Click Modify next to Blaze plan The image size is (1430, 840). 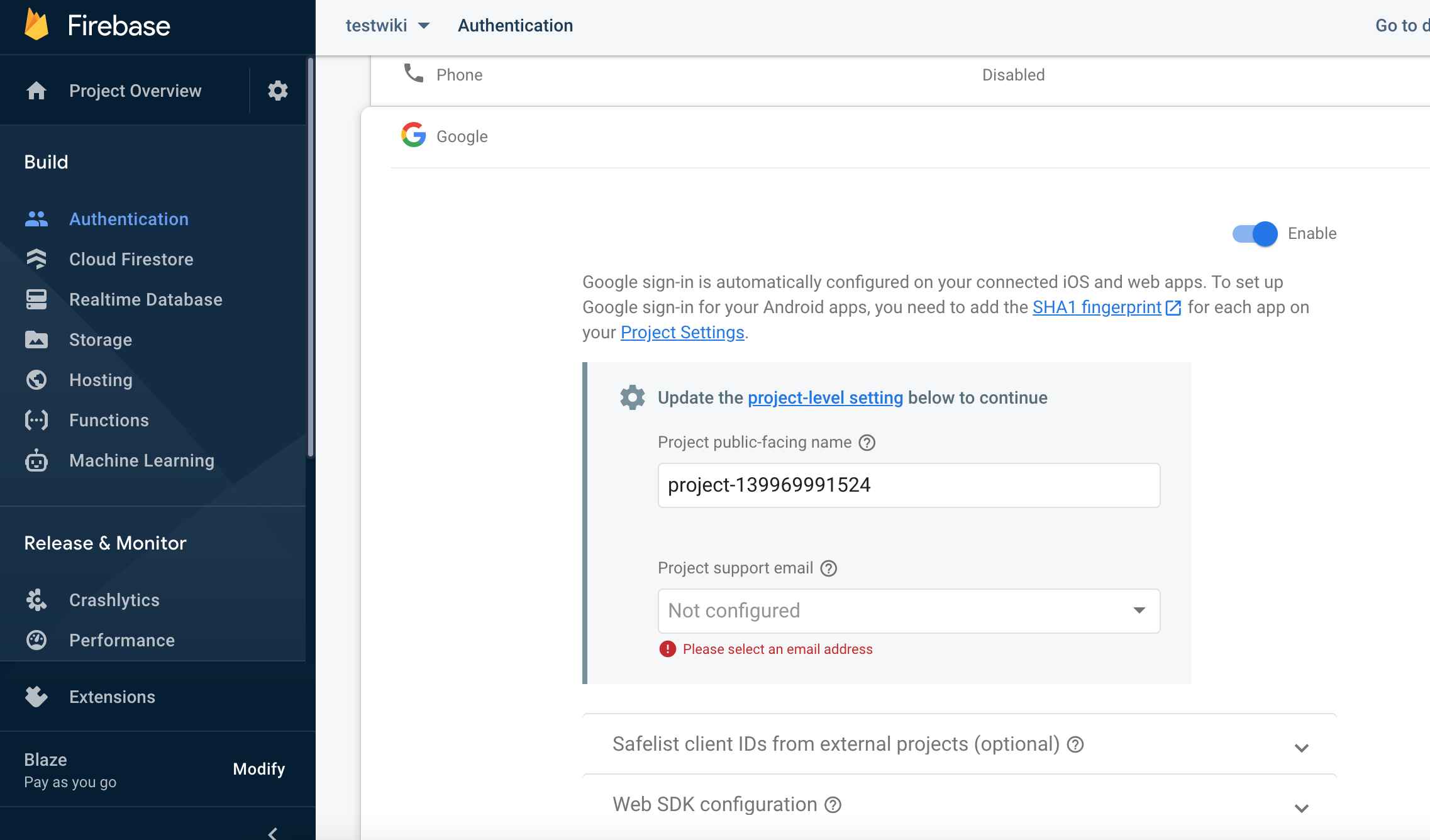tap(258, 769)
